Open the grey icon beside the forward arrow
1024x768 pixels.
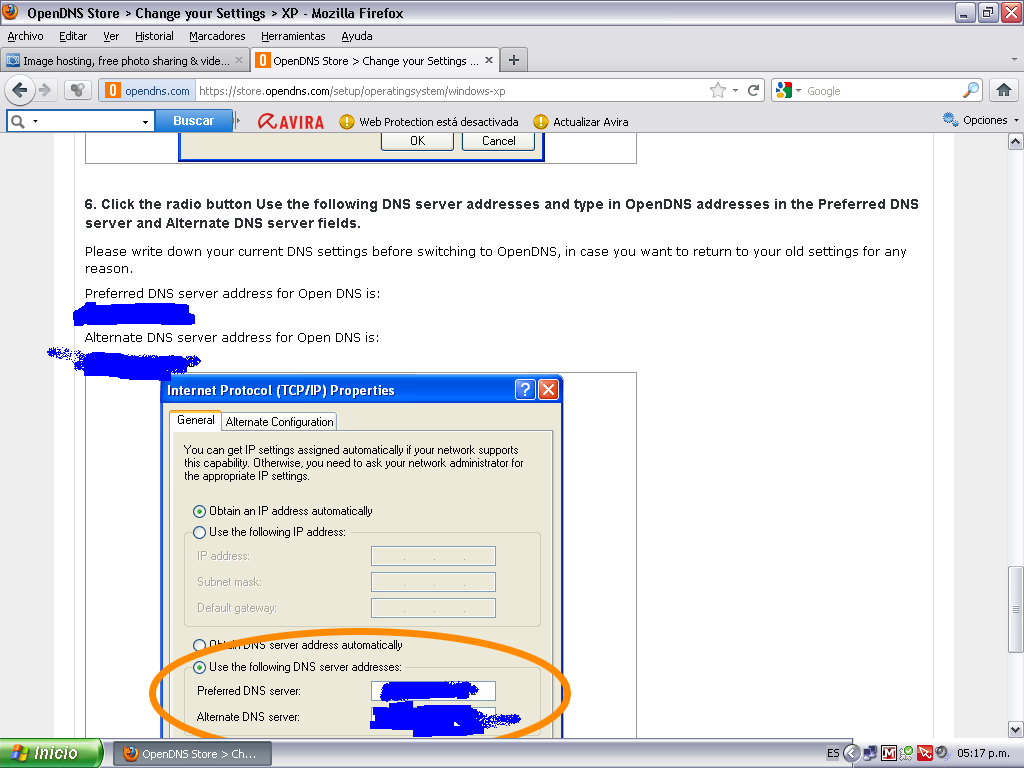78,90
